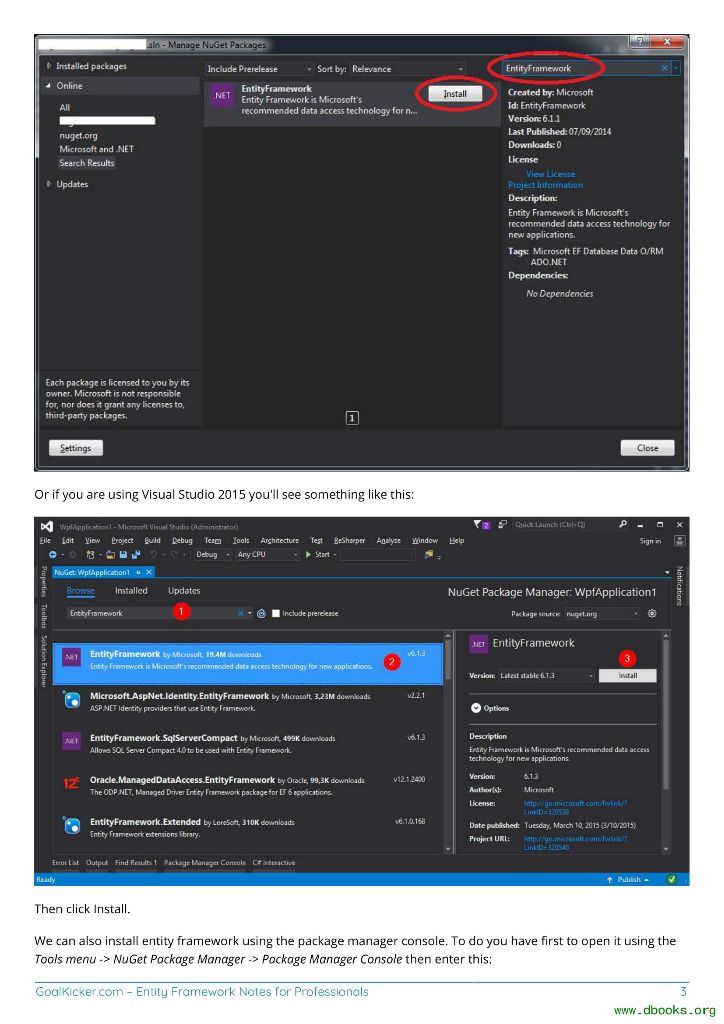Click the green Start play icon
The image size is (724, 1024).
pyautogui.click(x=308, y=554)
